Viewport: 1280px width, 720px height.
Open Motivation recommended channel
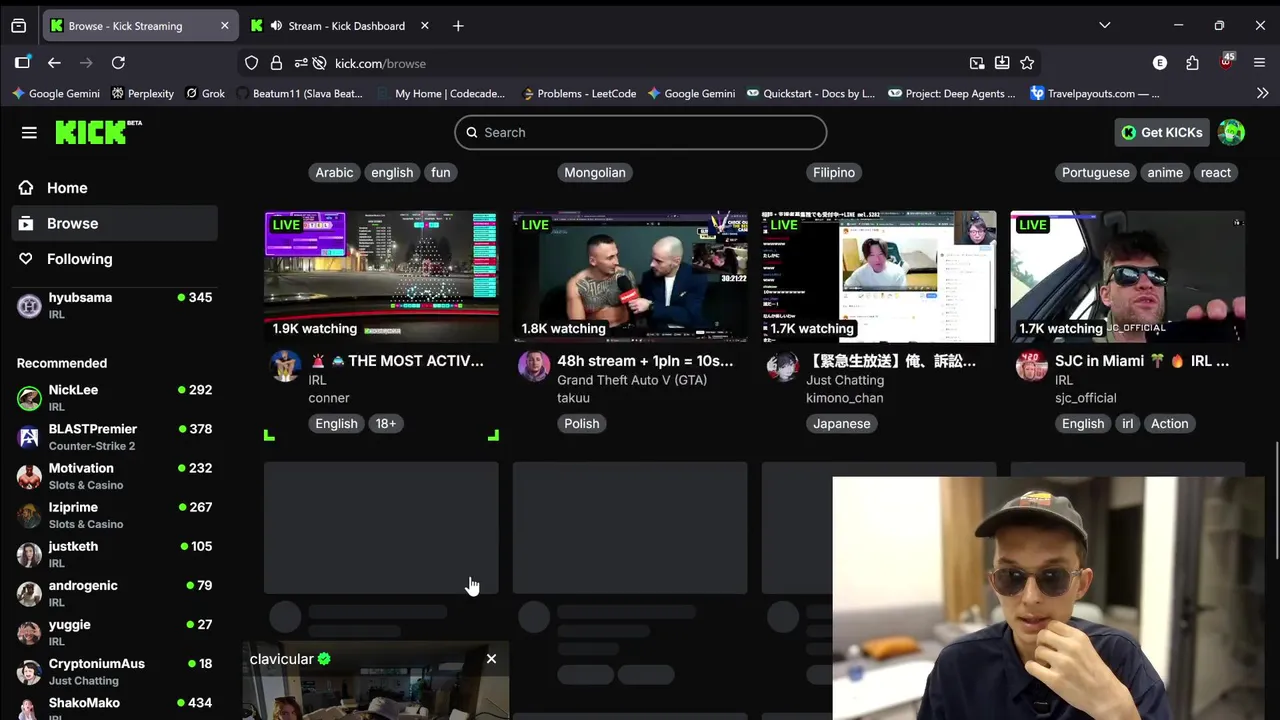[x=114, y=475]
